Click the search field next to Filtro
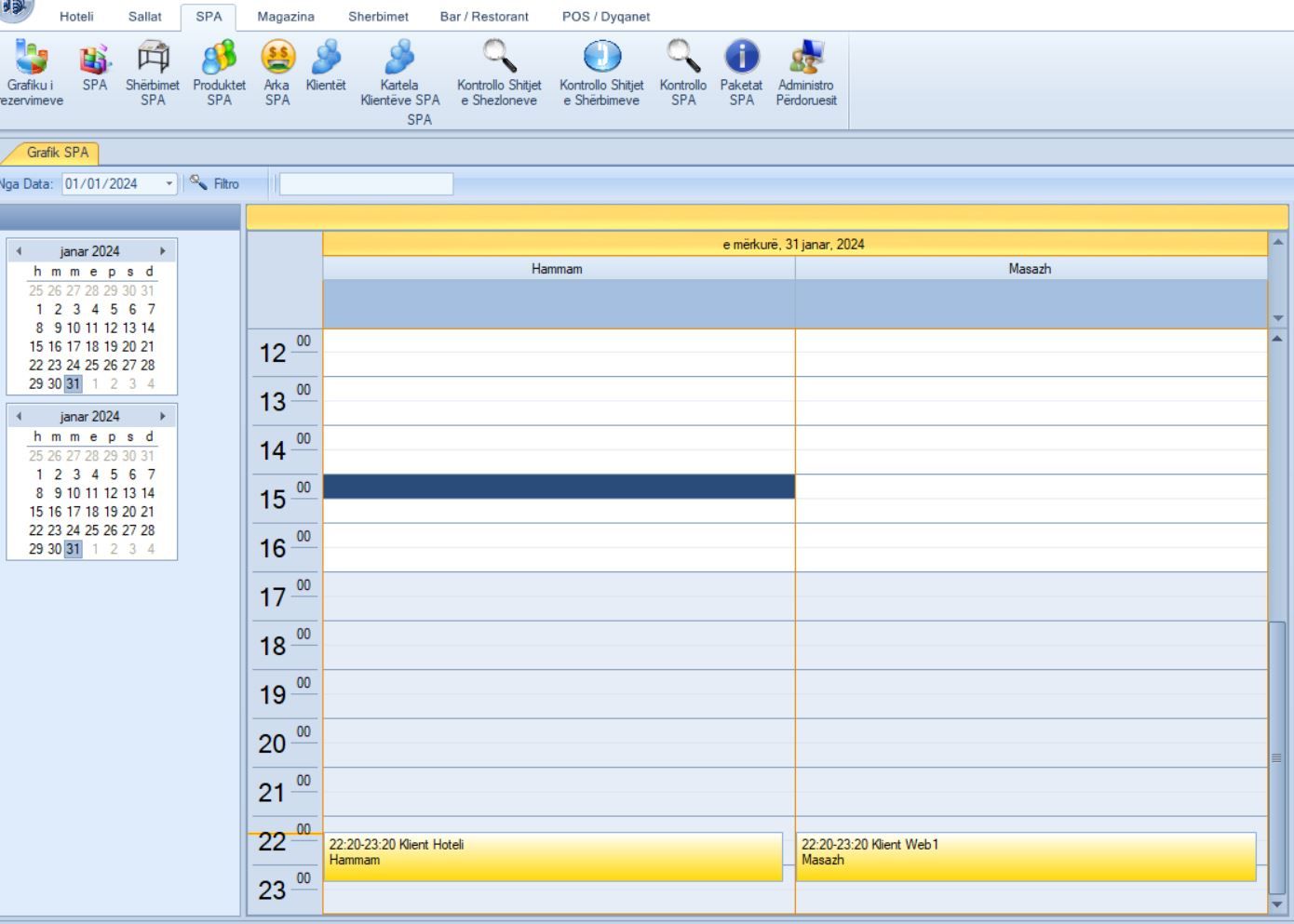The image size is (1294, 924). [366, 184]
